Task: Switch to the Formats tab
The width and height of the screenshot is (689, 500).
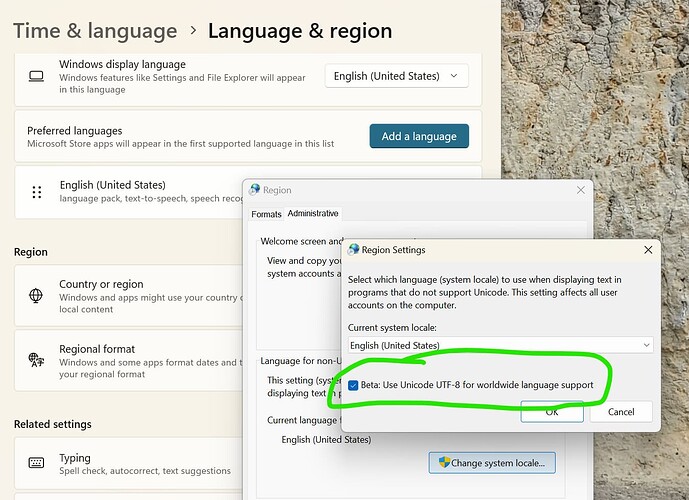Action: (266, 214)
